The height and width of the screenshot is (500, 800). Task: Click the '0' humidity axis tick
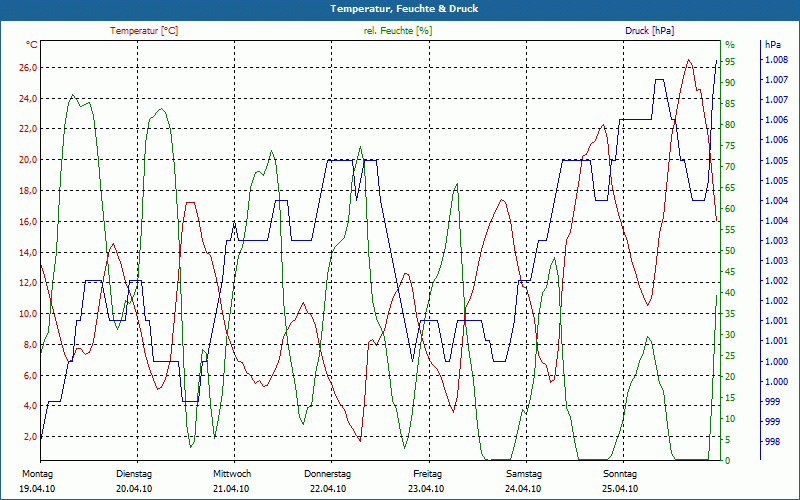click(x=728, y=461)
